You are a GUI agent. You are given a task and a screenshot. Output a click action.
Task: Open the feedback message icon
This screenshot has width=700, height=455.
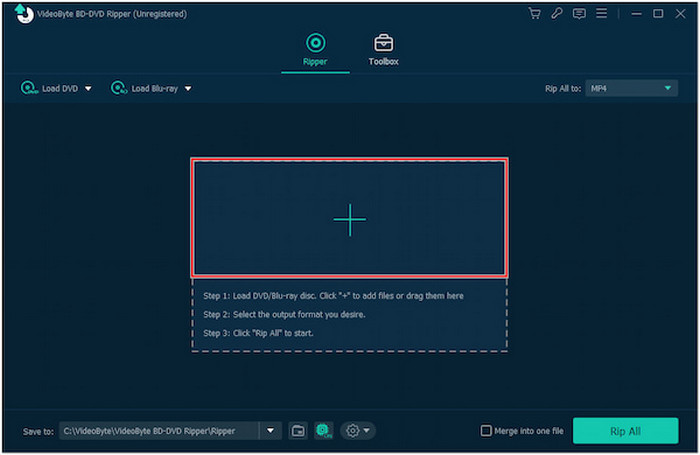pyautogui.click(x=579, y=14)
